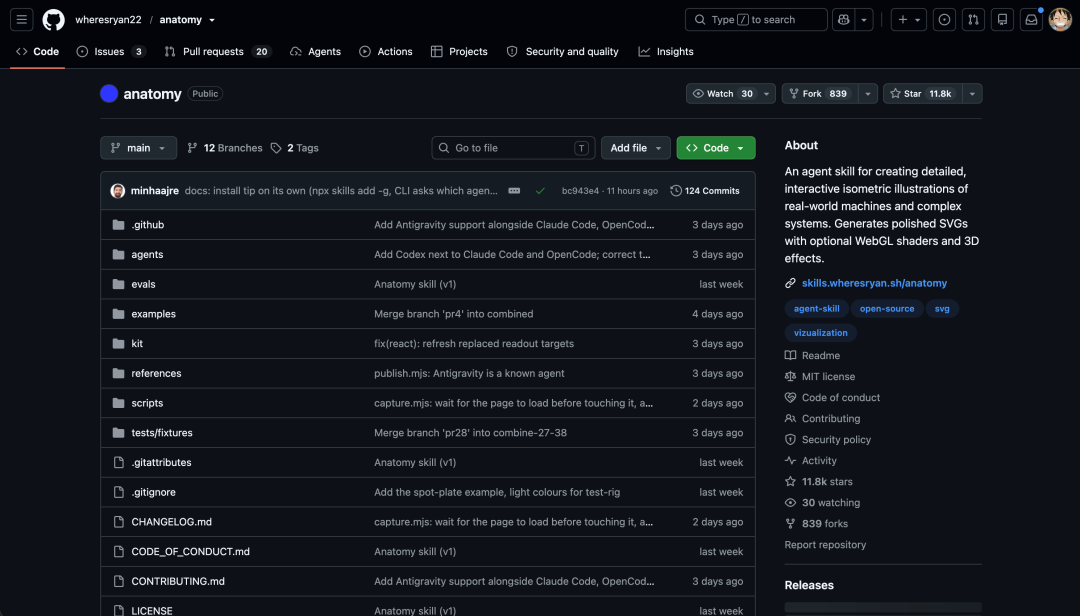This screenshot has width=1080, height=616.
Task: Open the .github folder
Action: 148,225
